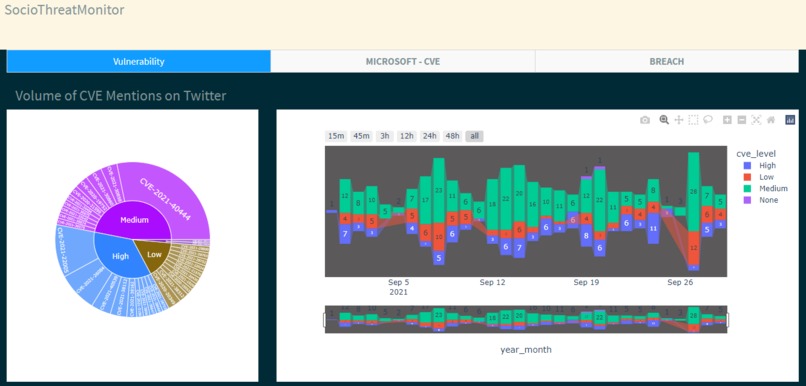The height and width of the screenshot is (386, 806).
Task: Toggle the High series in legend
Action: (760, 166)
